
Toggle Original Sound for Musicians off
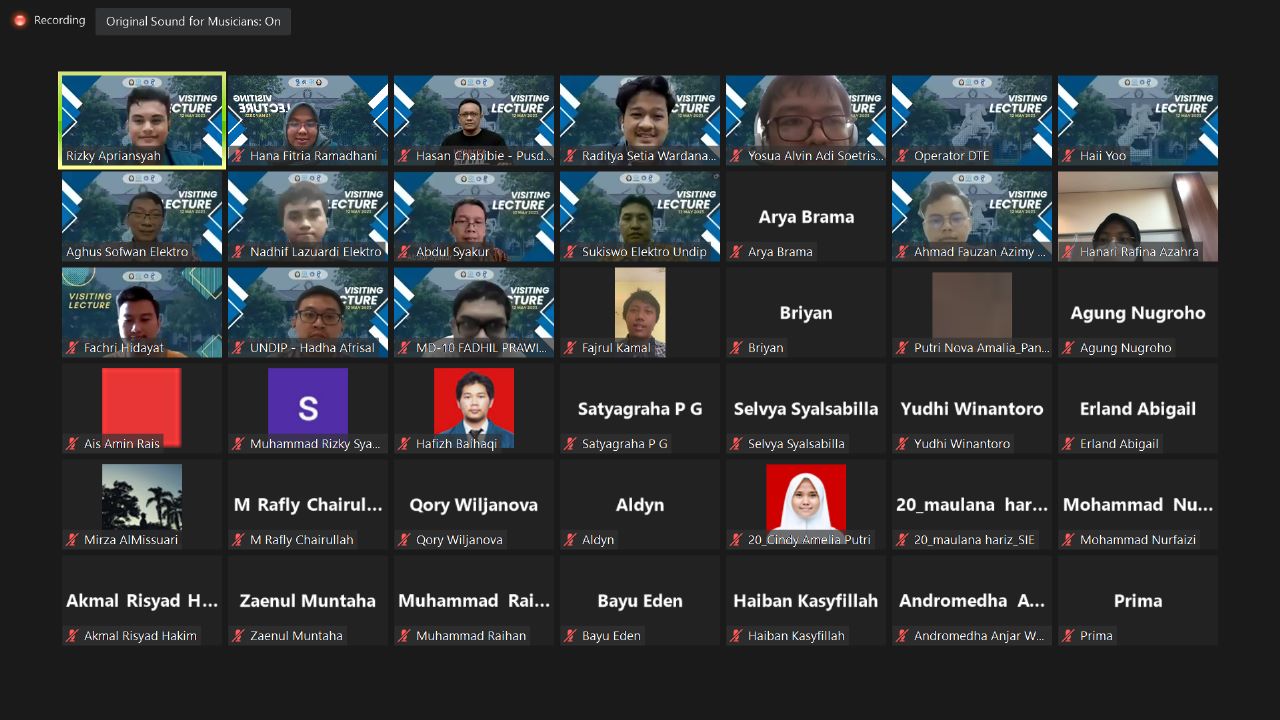click(193, 21)
